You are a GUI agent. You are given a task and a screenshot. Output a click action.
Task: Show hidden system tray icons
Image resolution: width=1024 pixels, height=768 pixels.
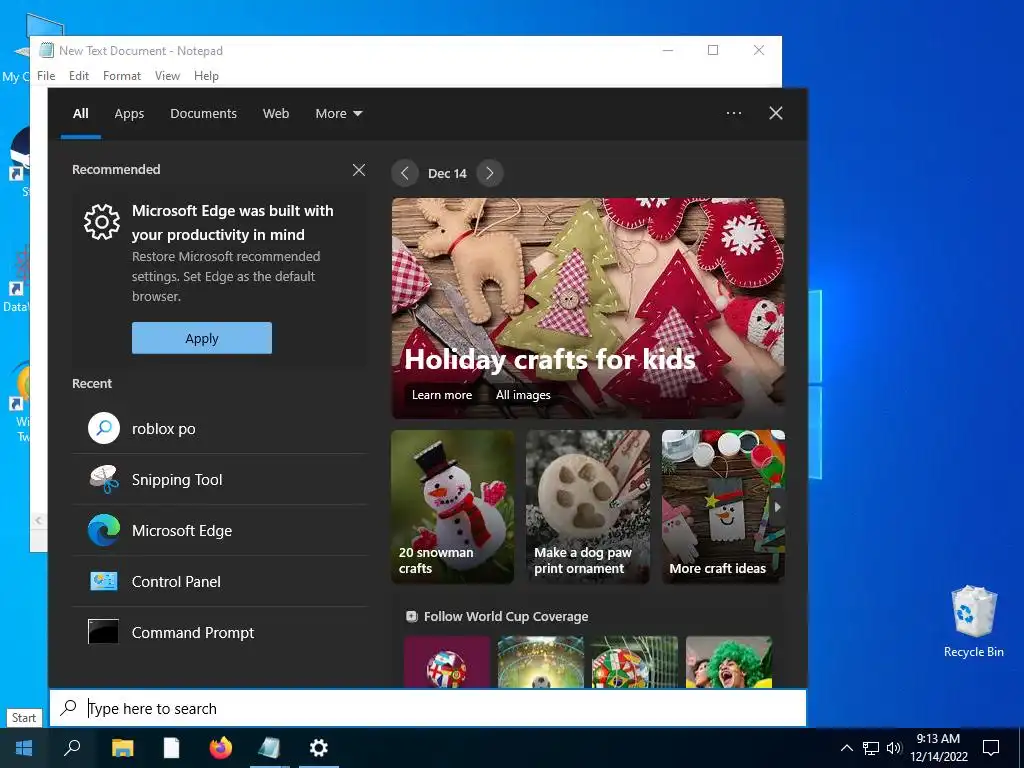coord(846,748)
